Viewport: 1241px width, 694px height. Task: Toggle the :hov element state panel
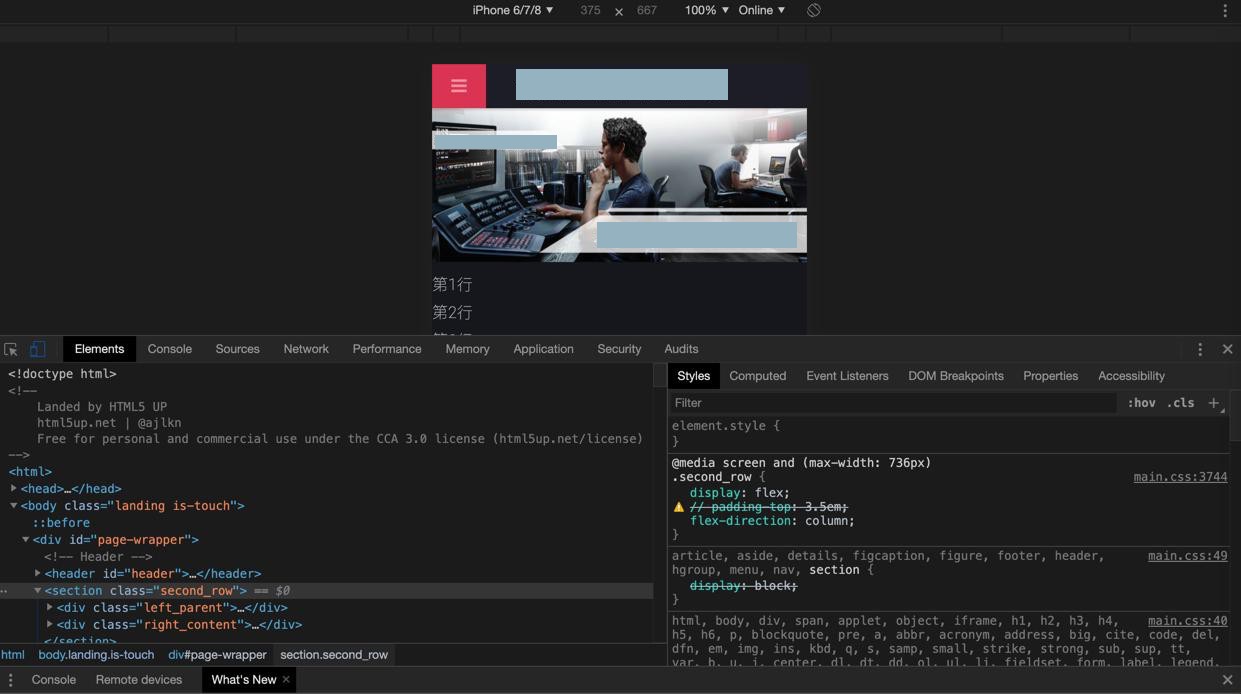[x=1141, y=403]
